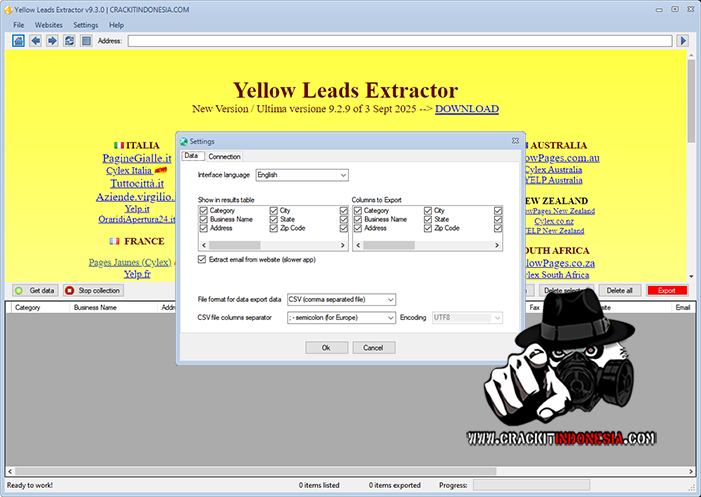Open the Interface language dropdown
The image size is (701, 497).
pyautogui.click(x=301, y=175)
